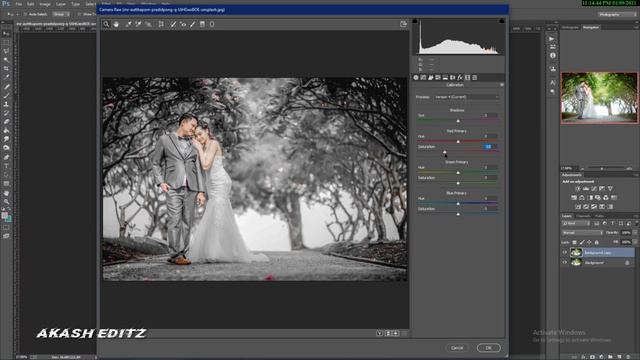Select the Adjustment Brush tool
640x360 pixels.
(193, 24)
